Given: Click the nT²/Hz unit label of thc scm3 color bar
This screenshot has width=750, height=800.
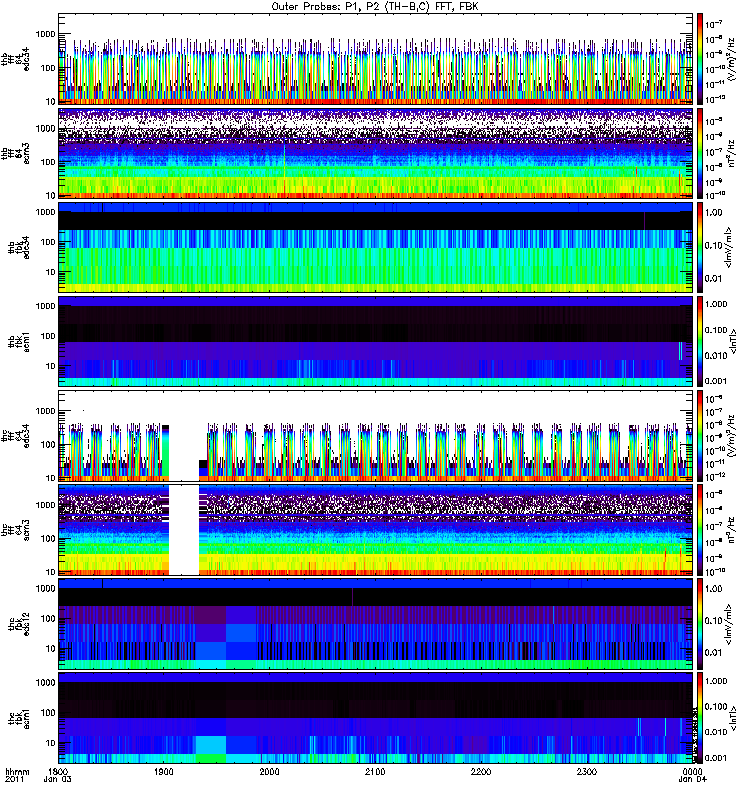Looking at the screenshot, I should coord(732,530).
